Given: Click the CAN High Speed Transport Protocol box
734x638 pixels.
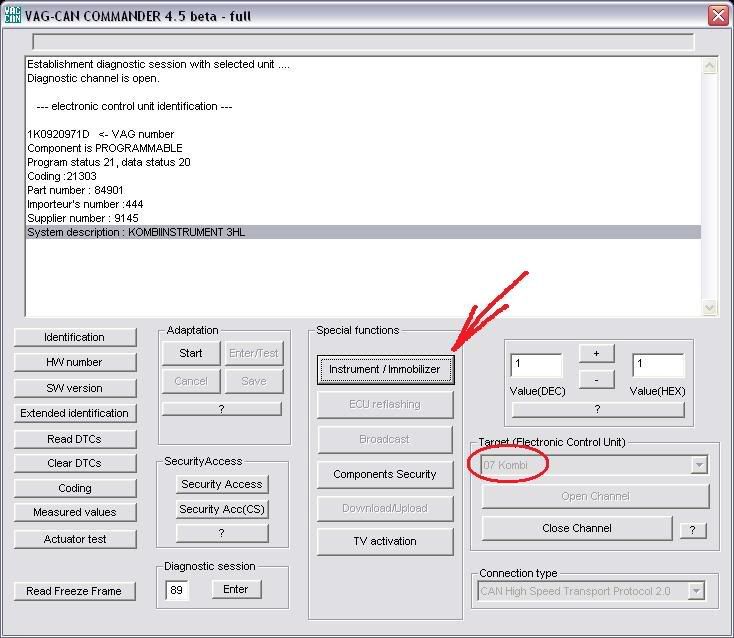Looking at the screenshot, I should [x=591, y=591].
